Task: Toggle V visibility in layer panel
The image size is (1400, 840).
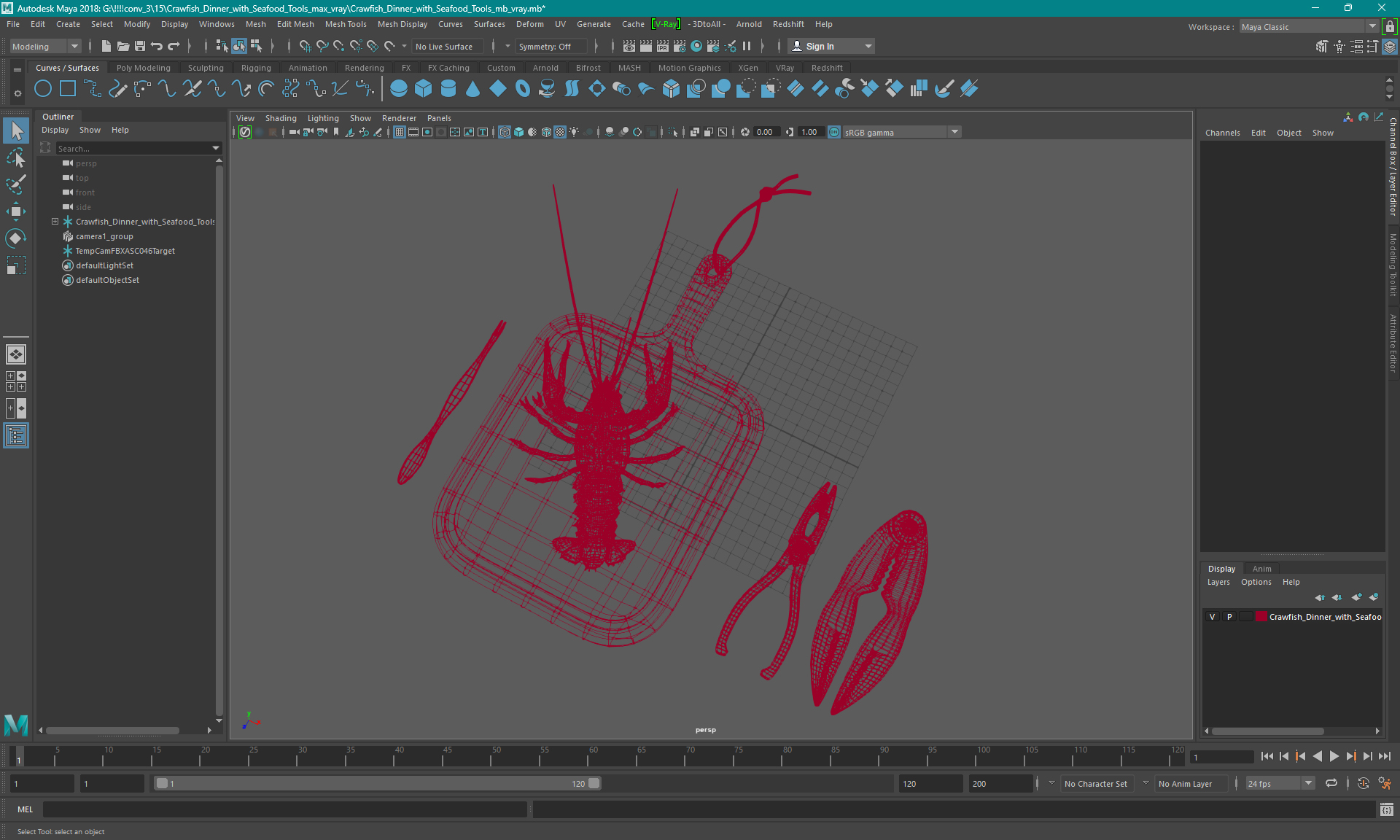Action: tap(1213, 617)
